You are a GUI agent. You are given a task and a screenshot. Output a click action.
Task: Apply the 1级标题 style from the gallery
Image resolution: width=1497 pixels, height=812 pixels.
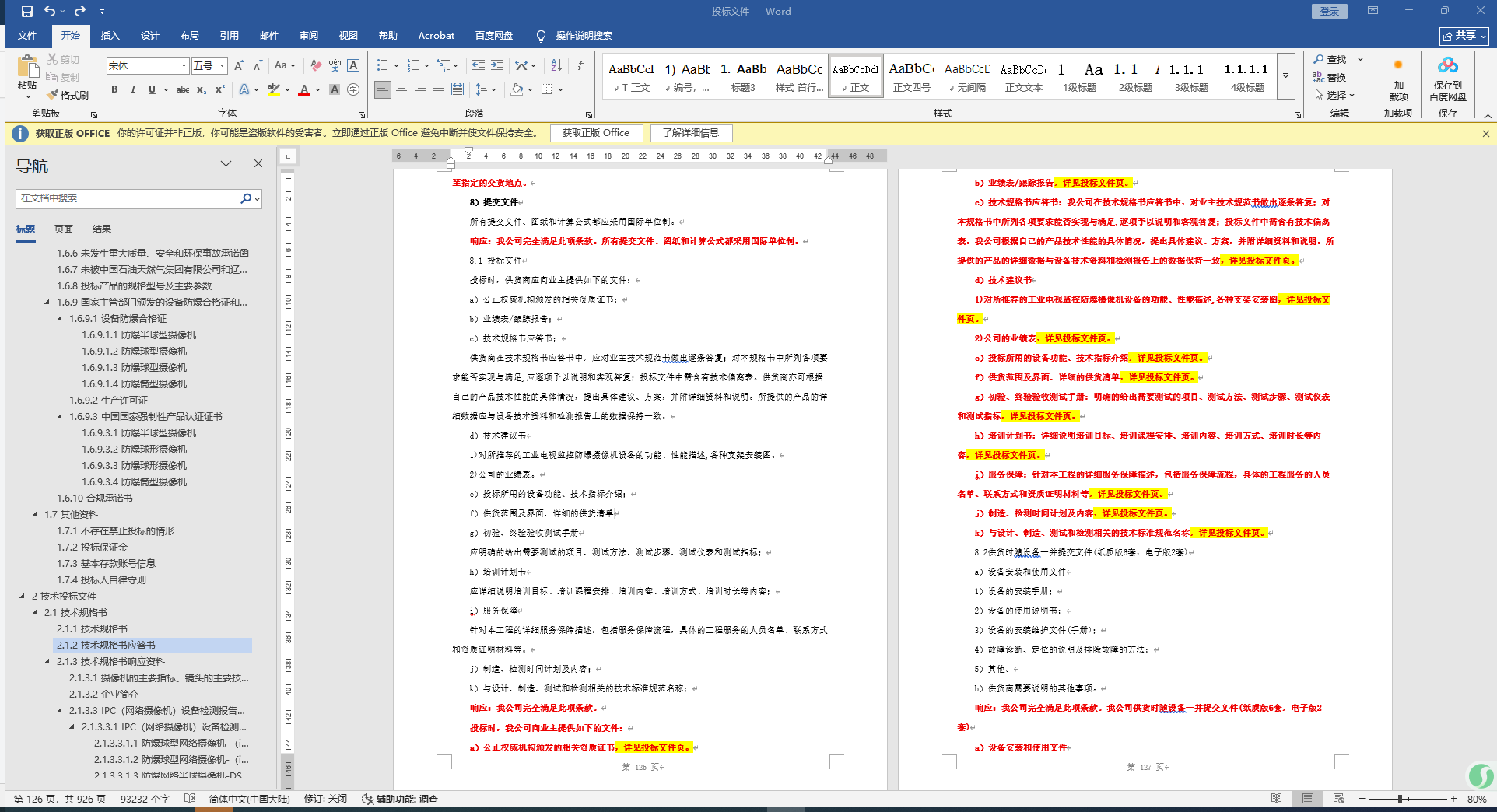(x=1079, y=78)
